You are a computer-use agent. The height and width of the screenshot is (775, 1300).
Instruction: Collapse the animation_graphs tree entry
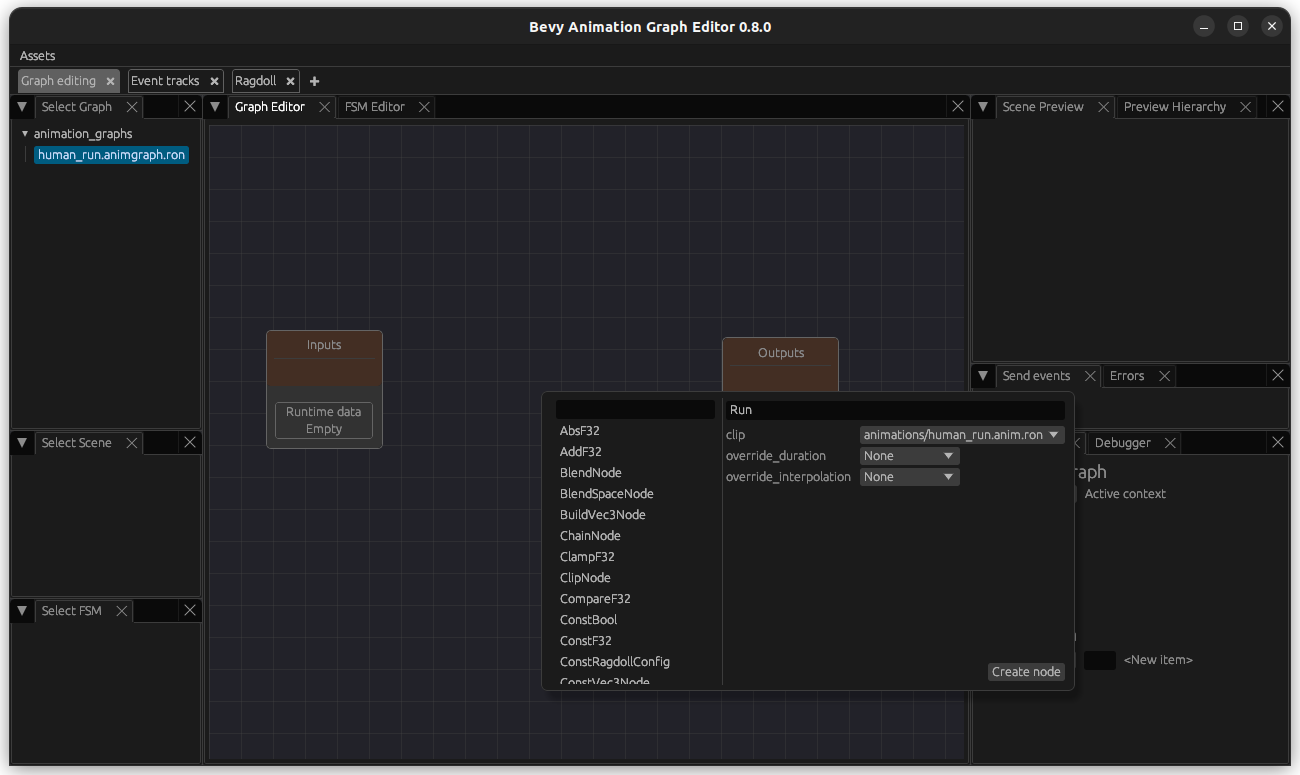point(25,133)
